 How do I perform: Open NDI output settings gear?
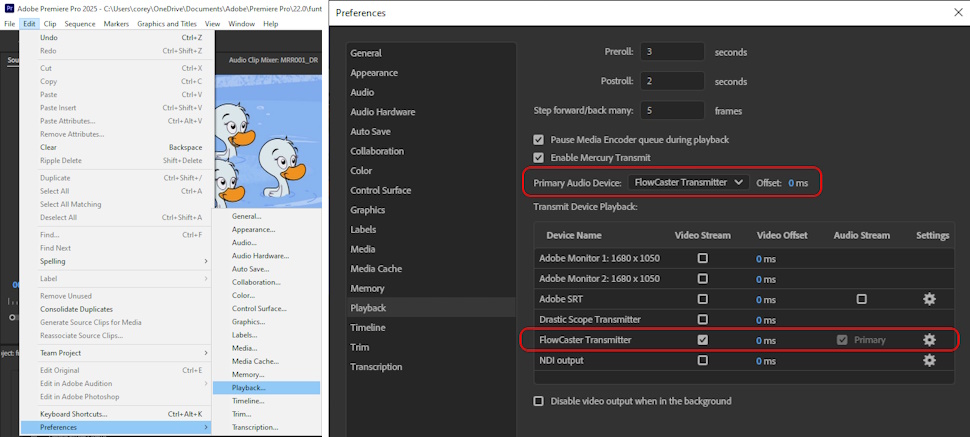[x=929, y=360]
